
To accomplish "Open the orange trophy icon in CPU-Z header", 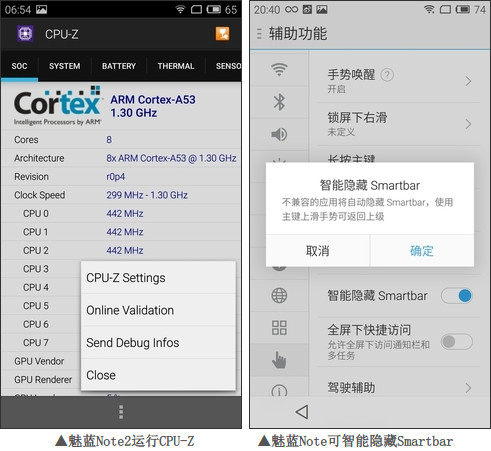I will (222, 34).
